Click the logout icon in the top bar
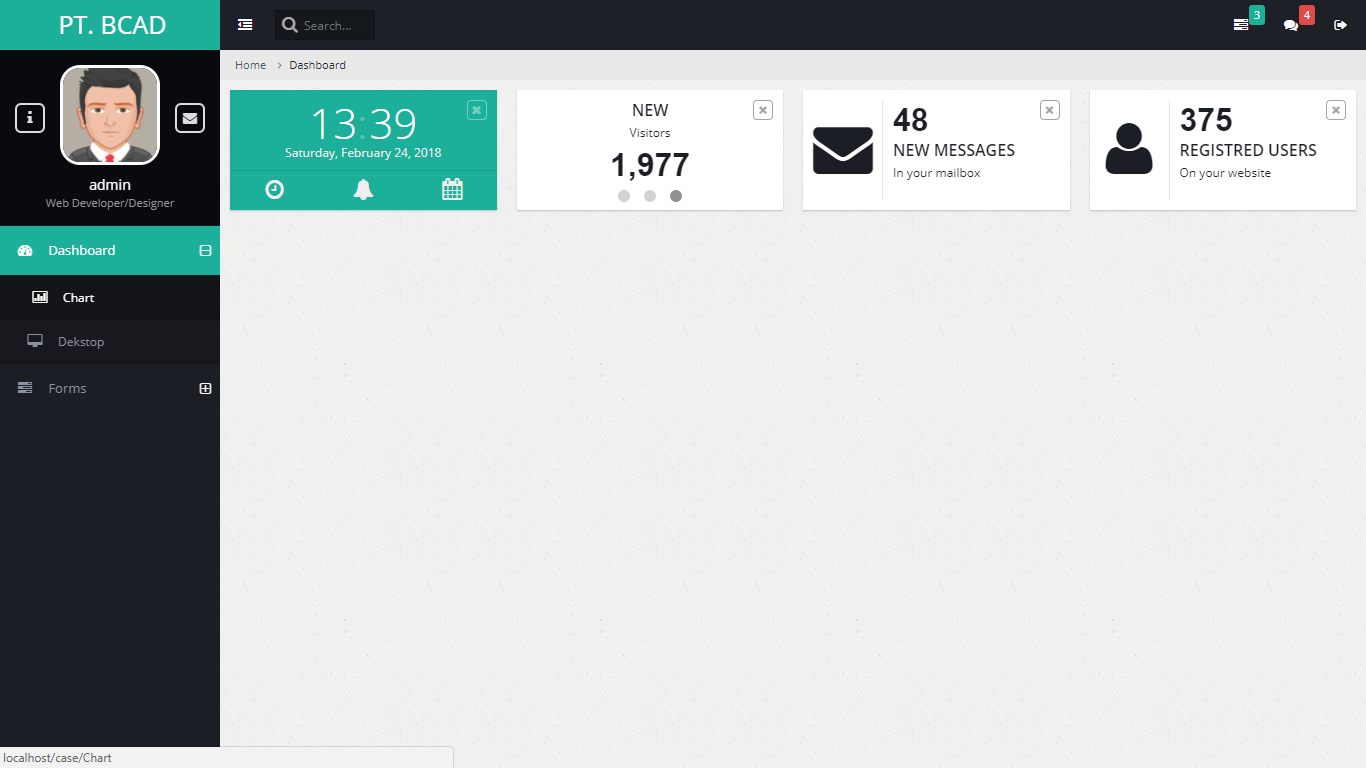 (1340, 25)
